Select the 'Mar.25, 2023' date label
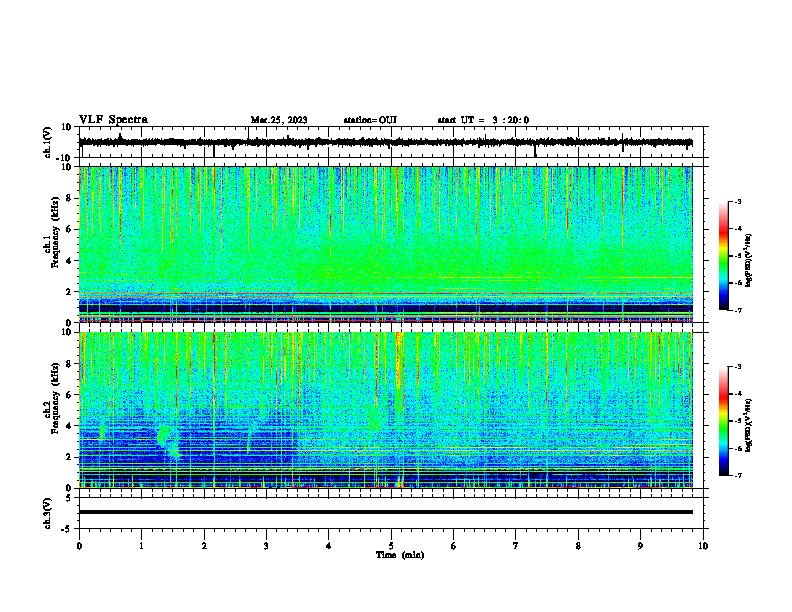792x612 pixels. click(x=279, y=120)
